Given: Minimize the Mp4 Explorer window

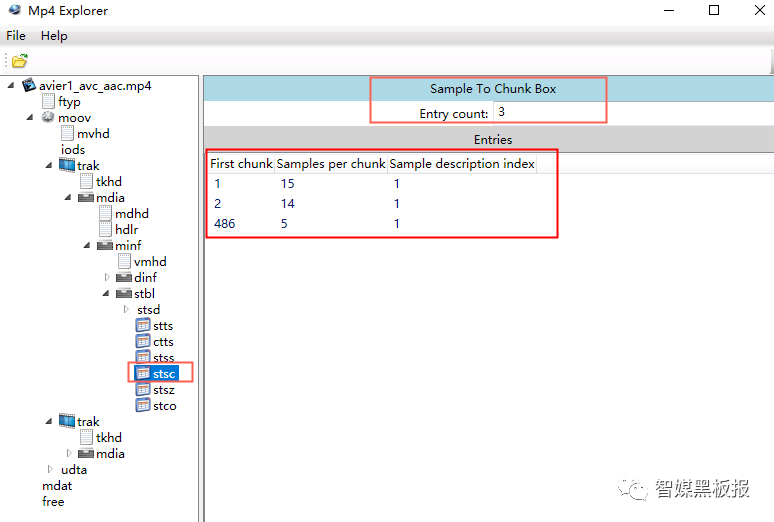Looking at the screenshot, I should (x=669, y=10).
